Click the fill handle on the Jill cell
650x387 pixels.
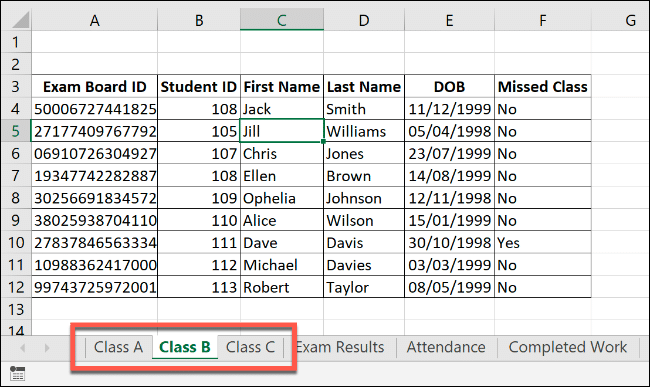pyautogui.click(x=323, y=141)
